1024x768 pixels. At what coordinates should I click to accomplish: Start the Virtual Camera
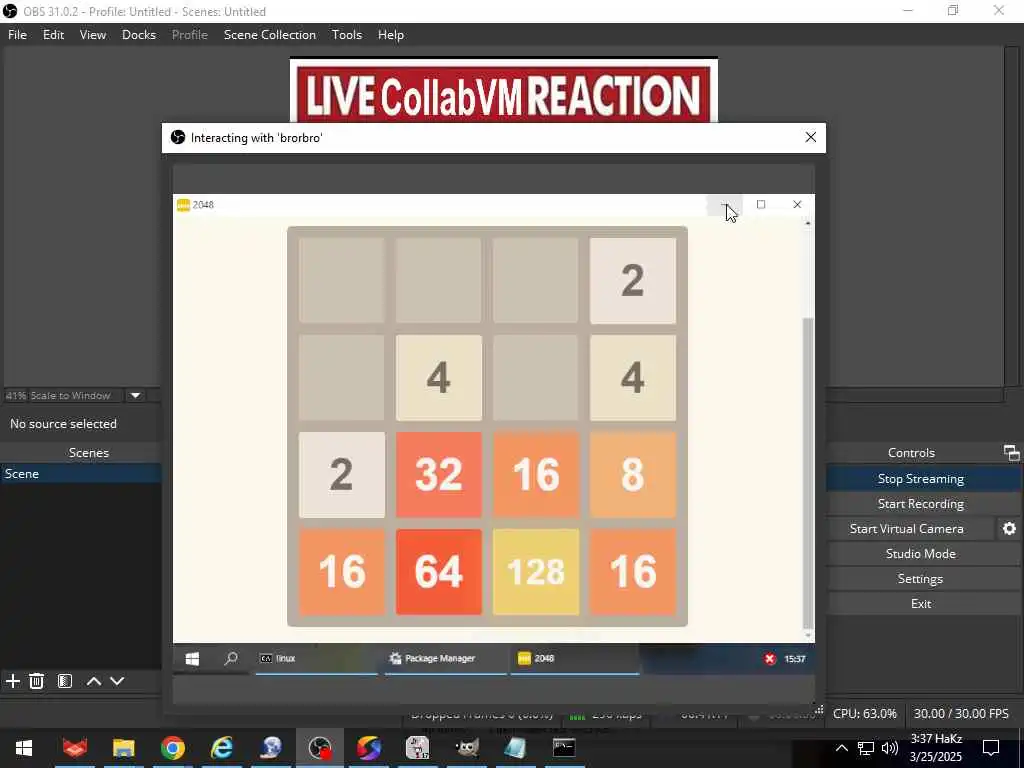click(906, 528)
